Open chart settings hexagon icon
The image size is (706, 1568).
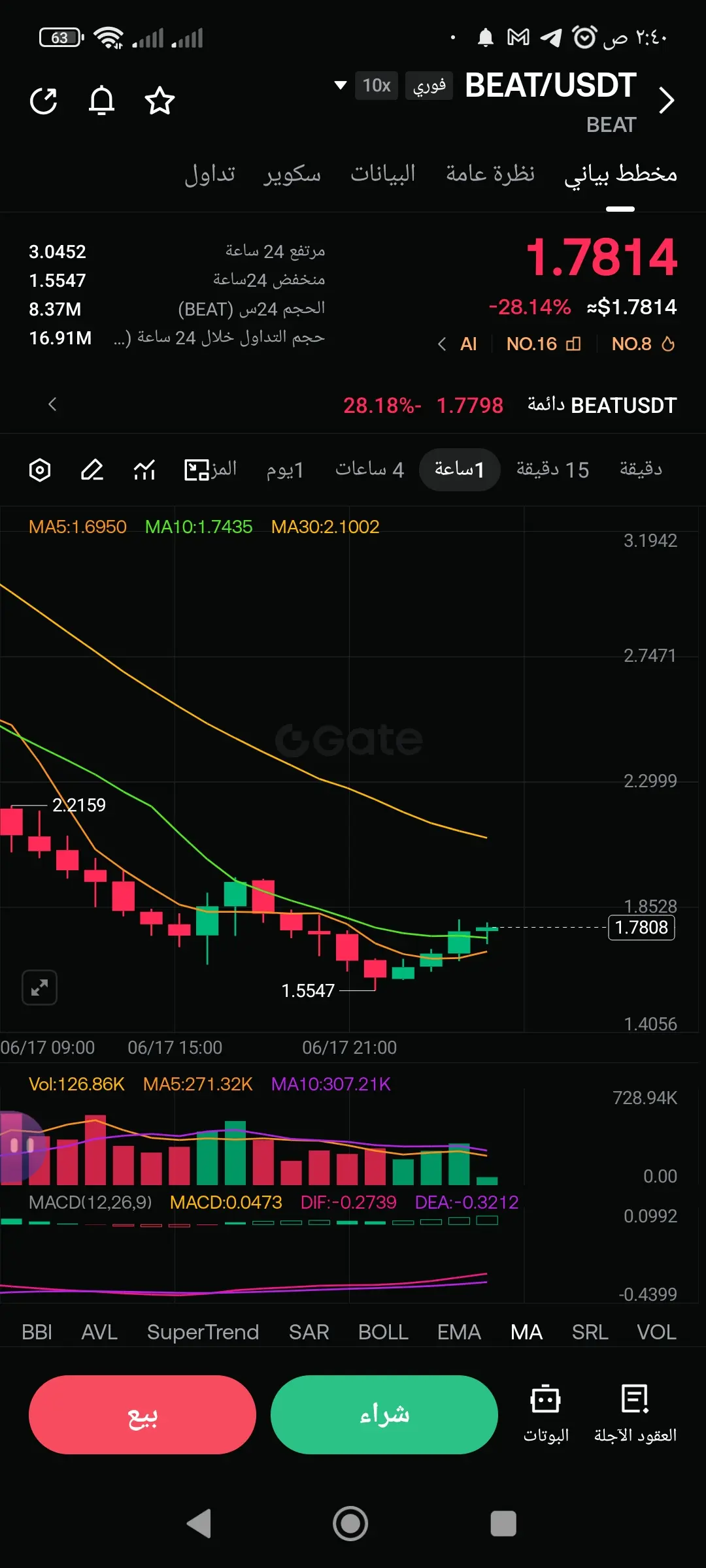point(40,470)
